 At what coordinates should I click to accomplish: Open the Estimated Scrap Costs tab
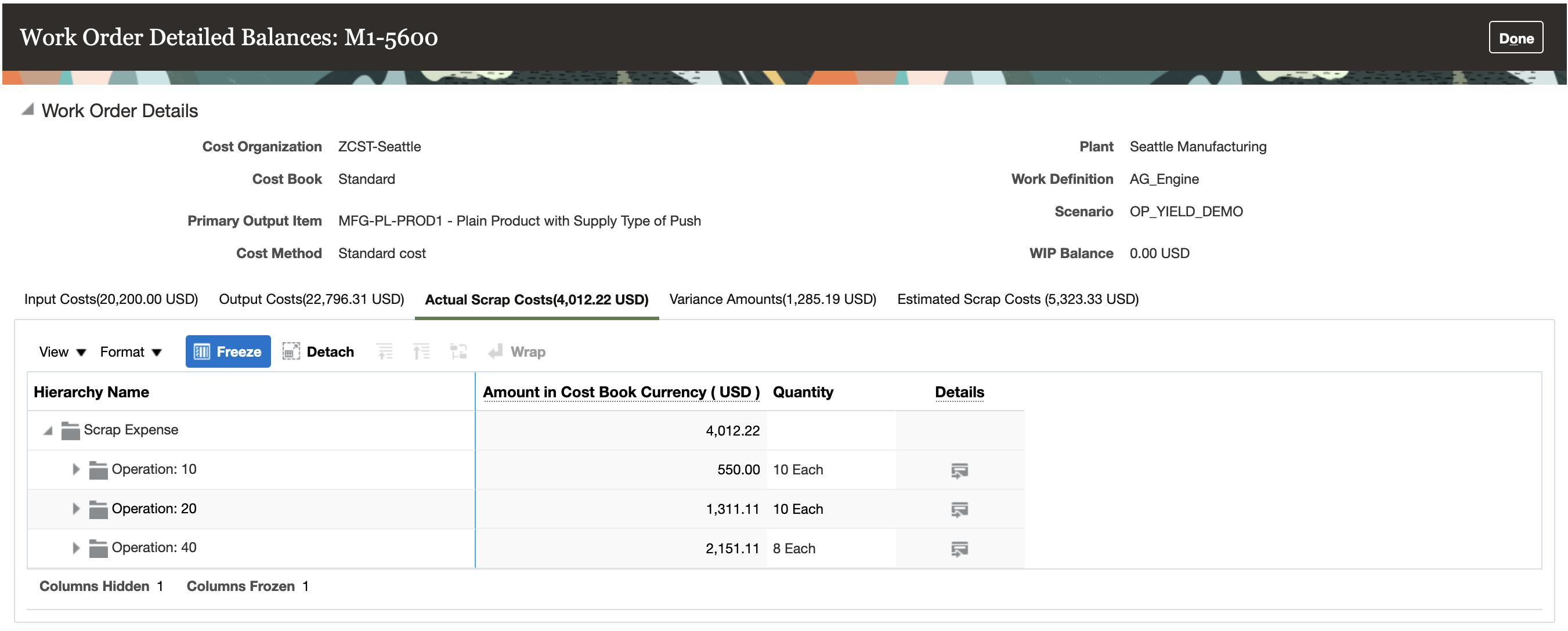(1017, 299)
